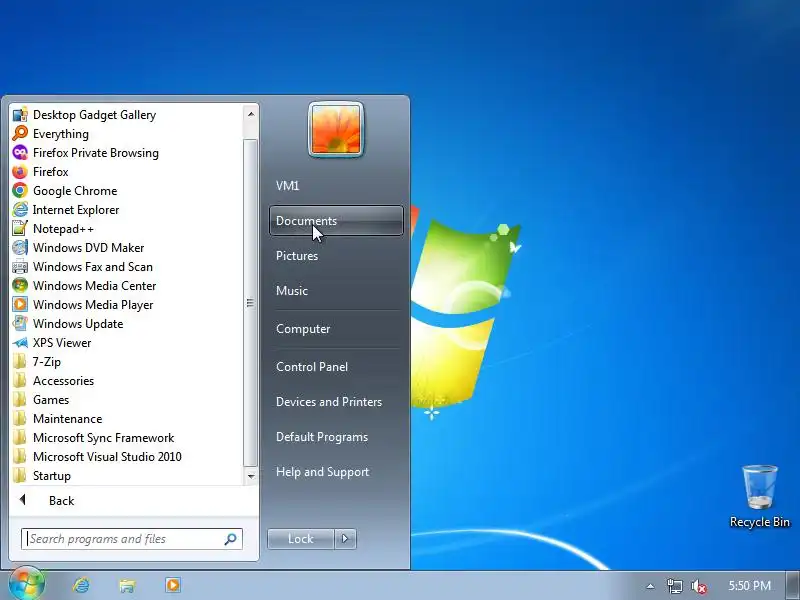Image resolution: width=800 pixels, height=600 pixels.
Task: Start Windows DVD Maker icon
Action: tap(20, 247)
